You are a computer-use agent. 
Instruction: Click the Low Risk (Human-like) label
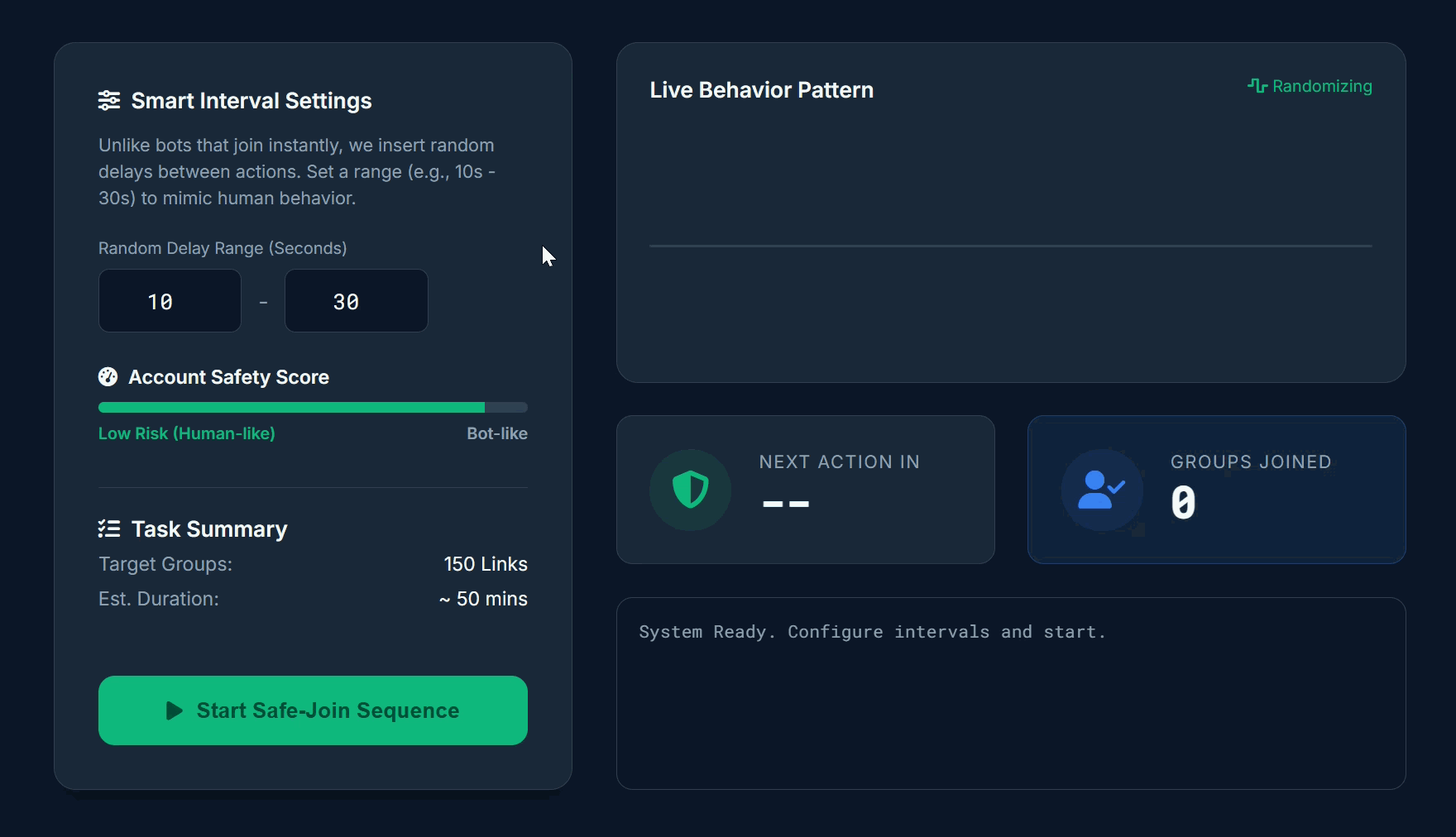tap(186, 433)
